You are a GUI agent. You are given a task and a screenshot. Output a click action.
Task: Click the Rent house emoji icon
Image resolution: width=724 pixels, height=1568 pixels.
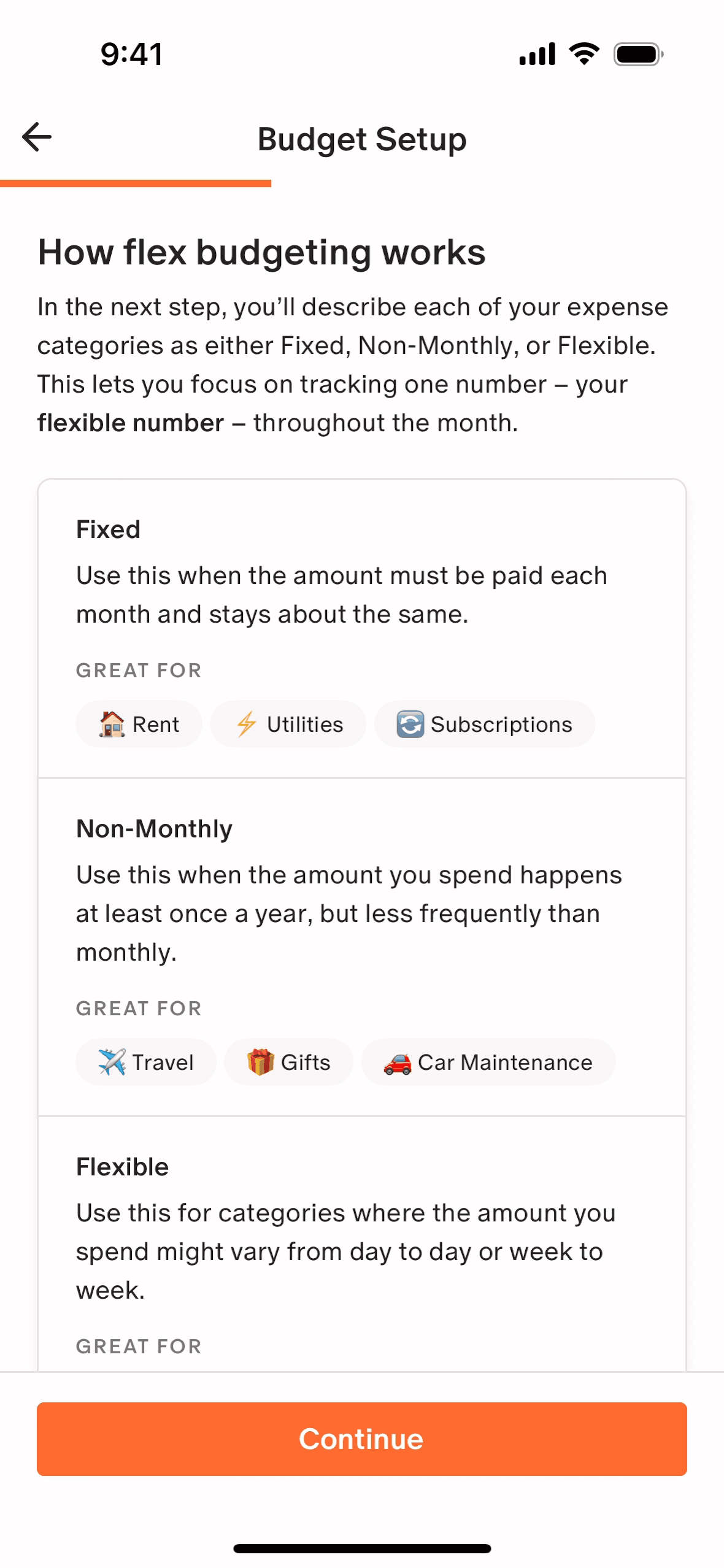(x=112, y=724)
